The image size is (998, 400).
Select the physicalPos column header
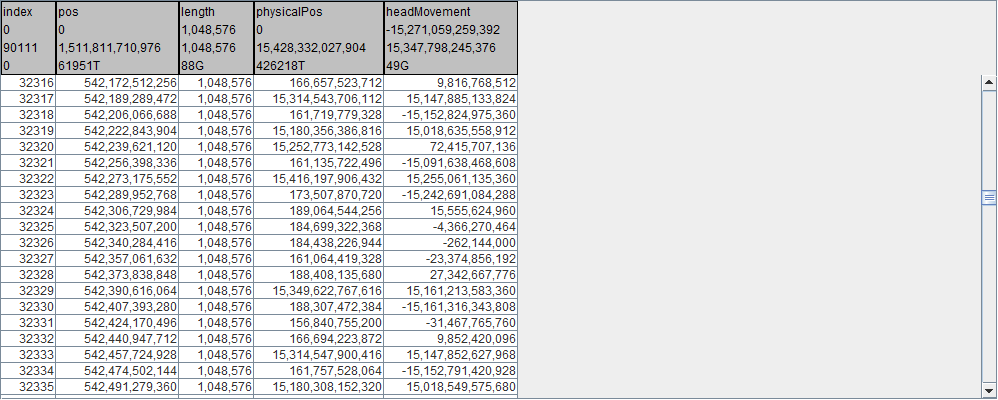tap(318, 12)
